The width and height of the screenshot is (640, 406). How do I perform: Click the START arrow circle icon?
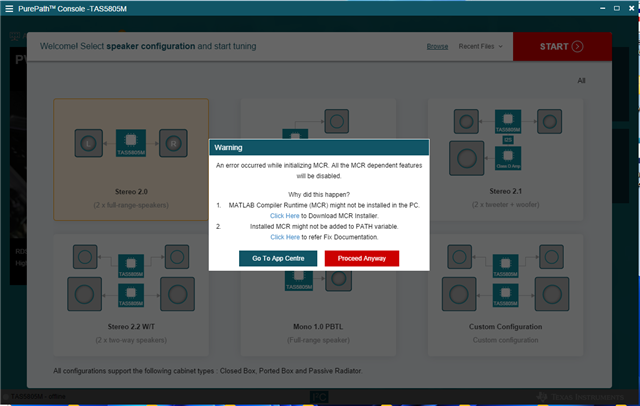pos(578,47)
